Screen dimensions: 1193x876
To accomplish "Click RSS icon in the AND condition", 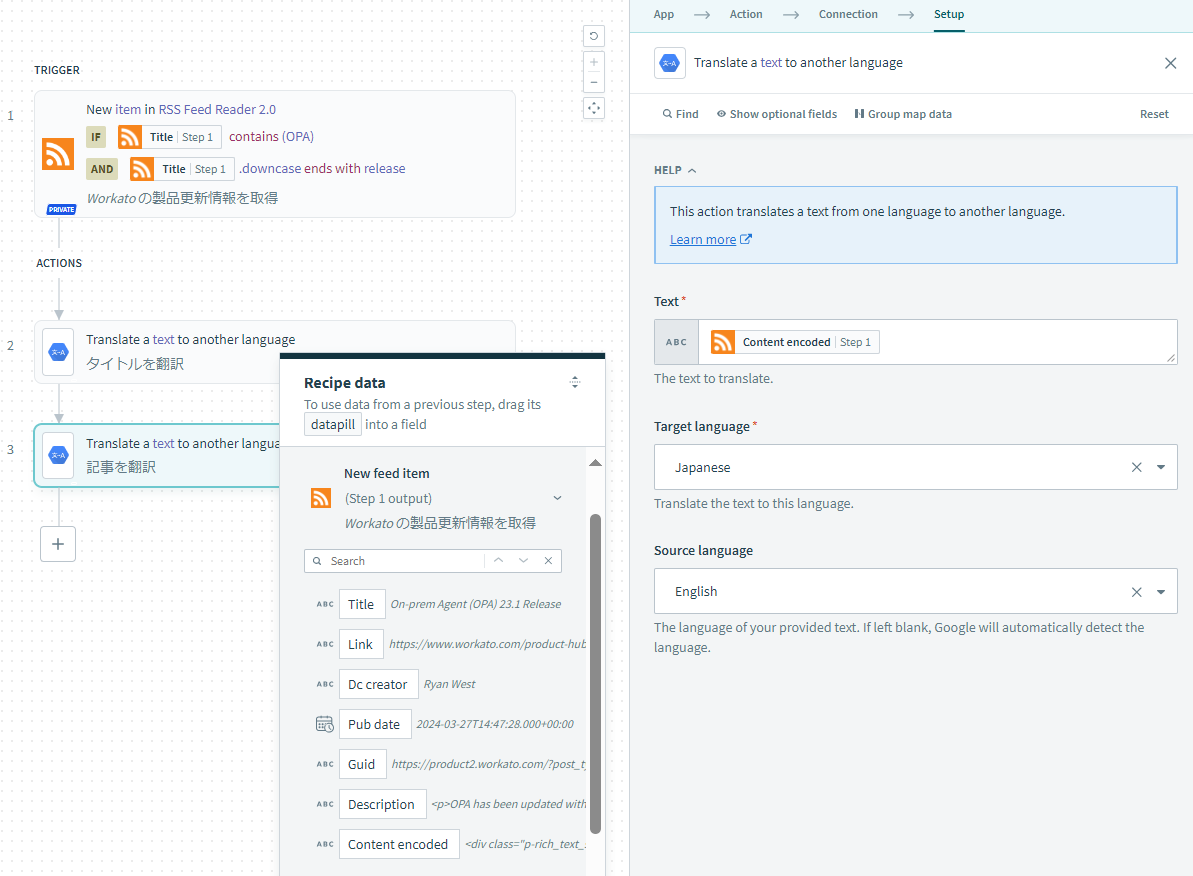I will tap(142, 169).
